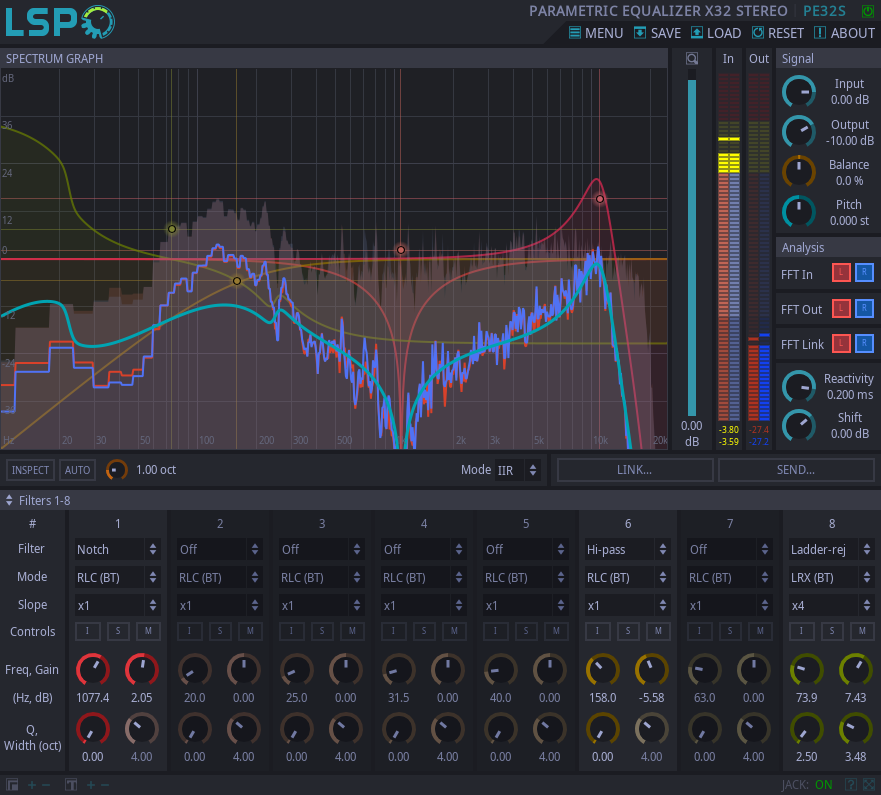This screenshot has height=795, width=881.
Task: Toggle the AUTO inspect button
Action: click(x=78, y=470)
